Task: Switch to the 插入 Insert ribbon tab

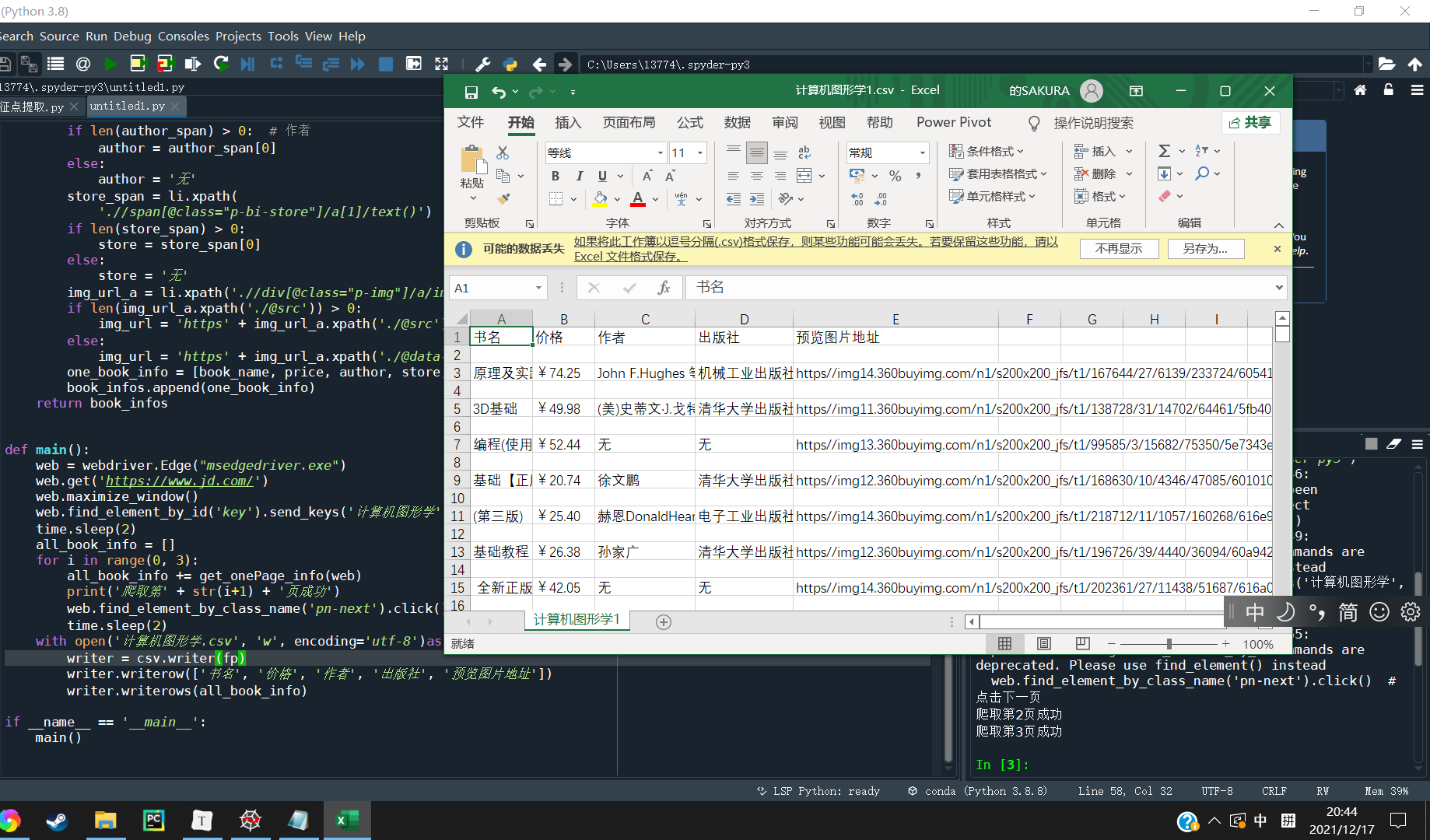Action: click(x=568, y=122)
